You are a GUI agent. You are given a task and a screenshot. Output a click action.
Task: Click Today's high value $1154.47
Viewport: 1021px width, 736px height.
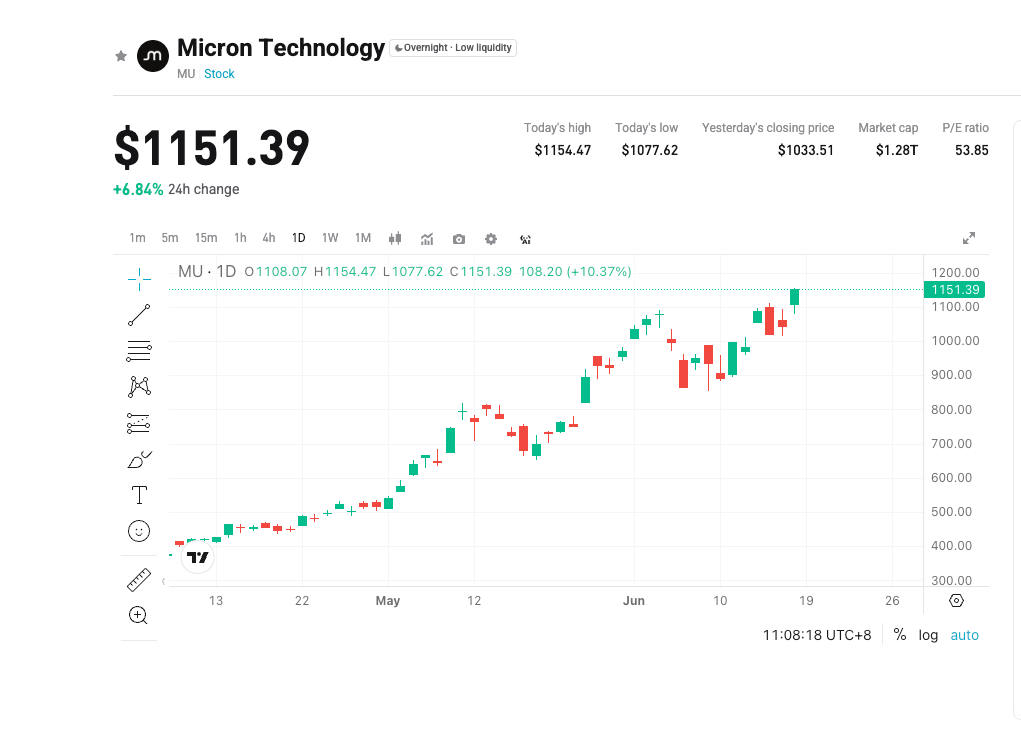point(563,150)
